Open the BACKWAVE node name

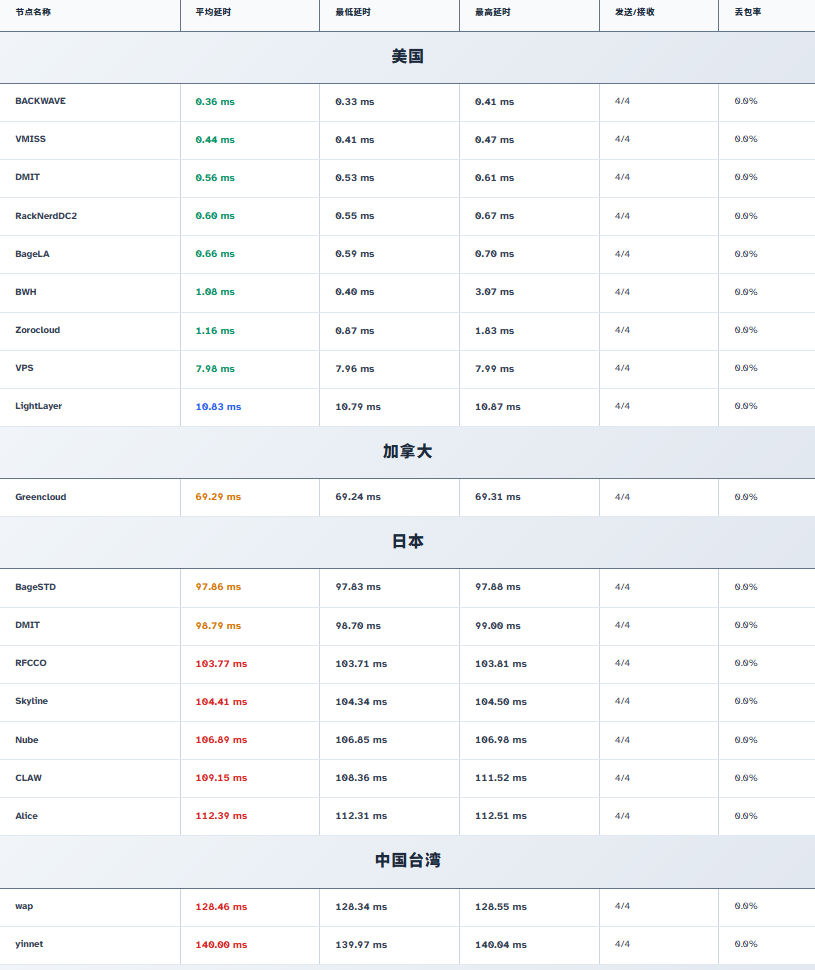pyautogui.click(x=41, y=101)
